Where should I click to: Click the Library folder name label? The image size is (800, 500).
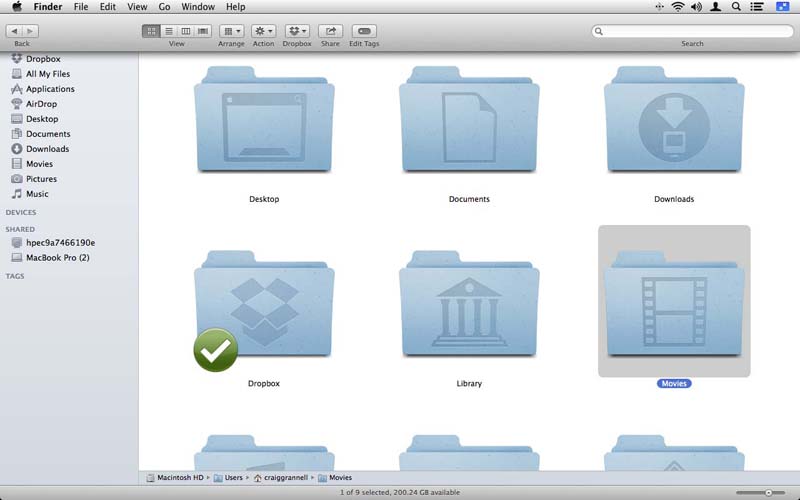(x=469, y=384)
